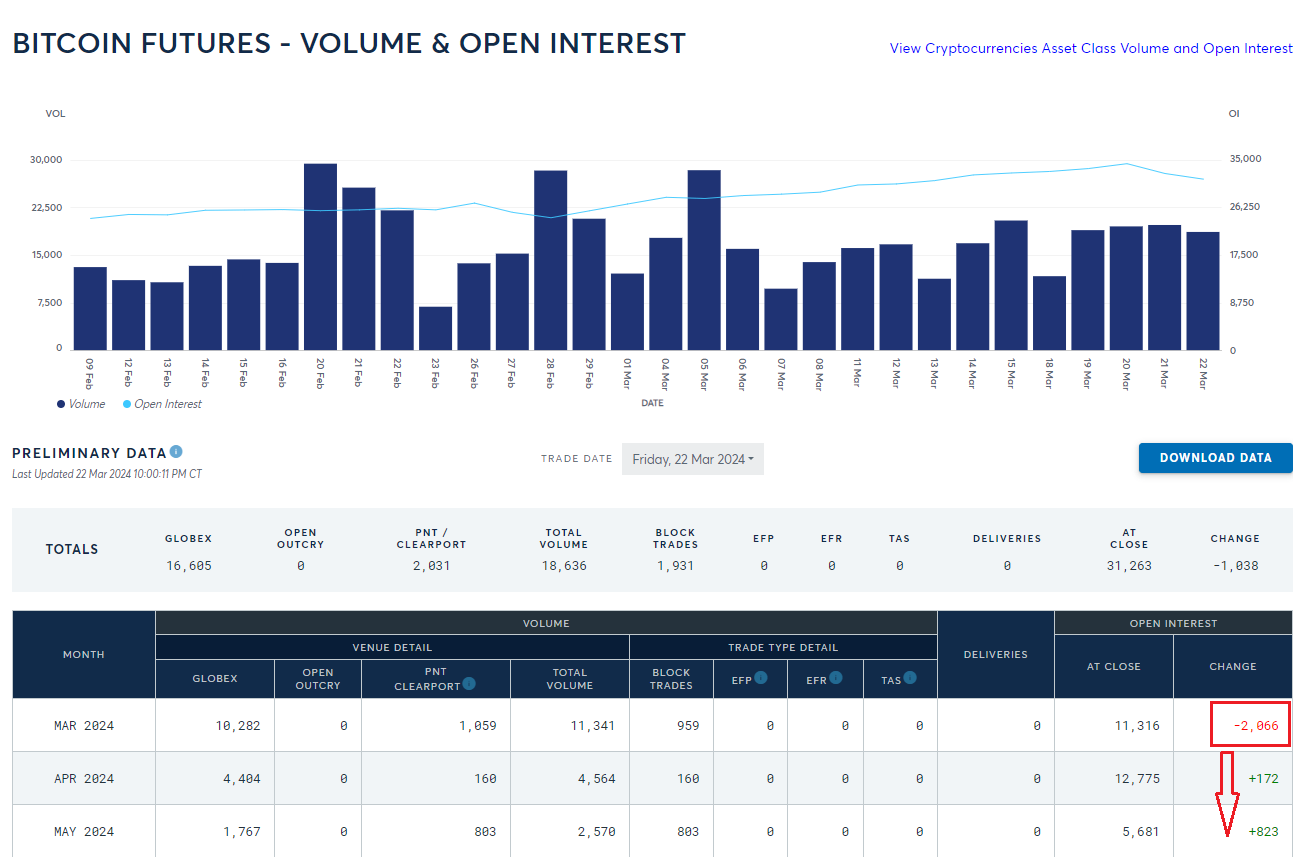Select the MAR 2024 month row label

(84, 725)
